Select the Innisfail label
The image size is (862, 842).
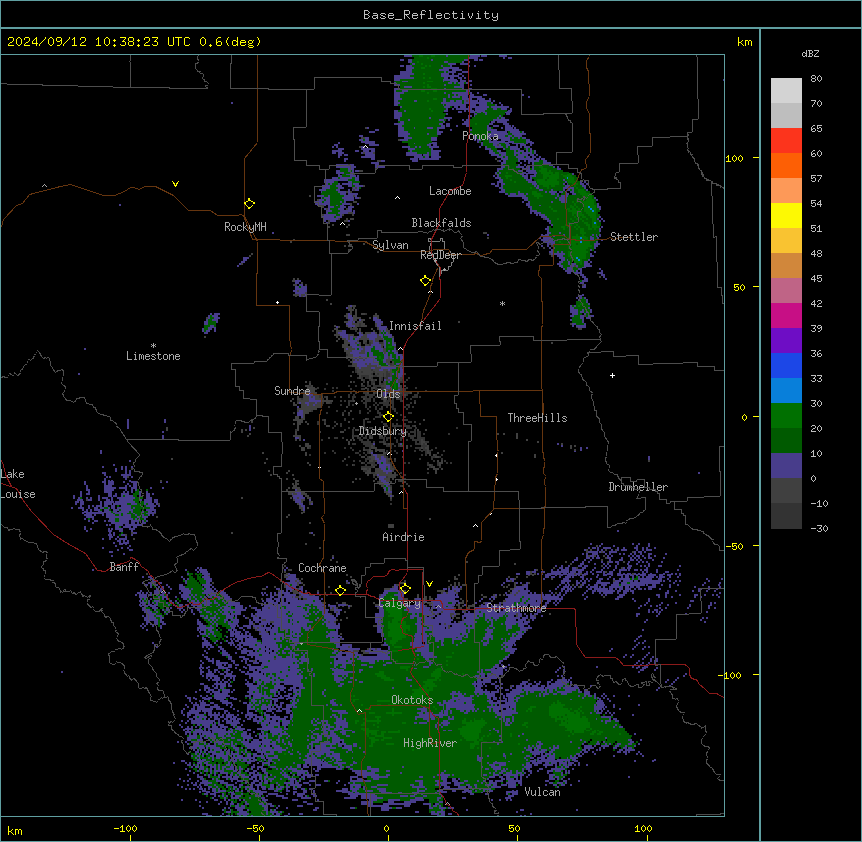coord(415,326)
